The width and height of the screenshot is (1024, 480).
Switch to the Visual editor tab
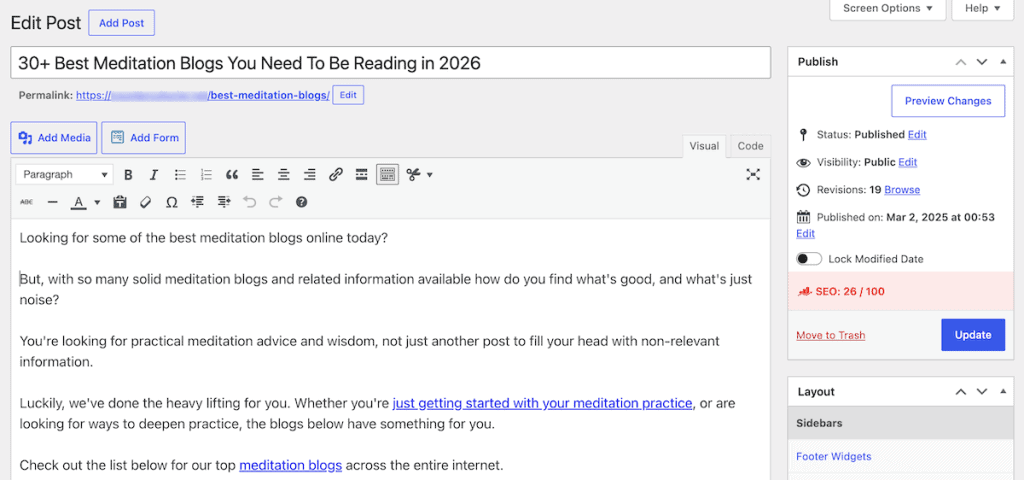point(704,146)
